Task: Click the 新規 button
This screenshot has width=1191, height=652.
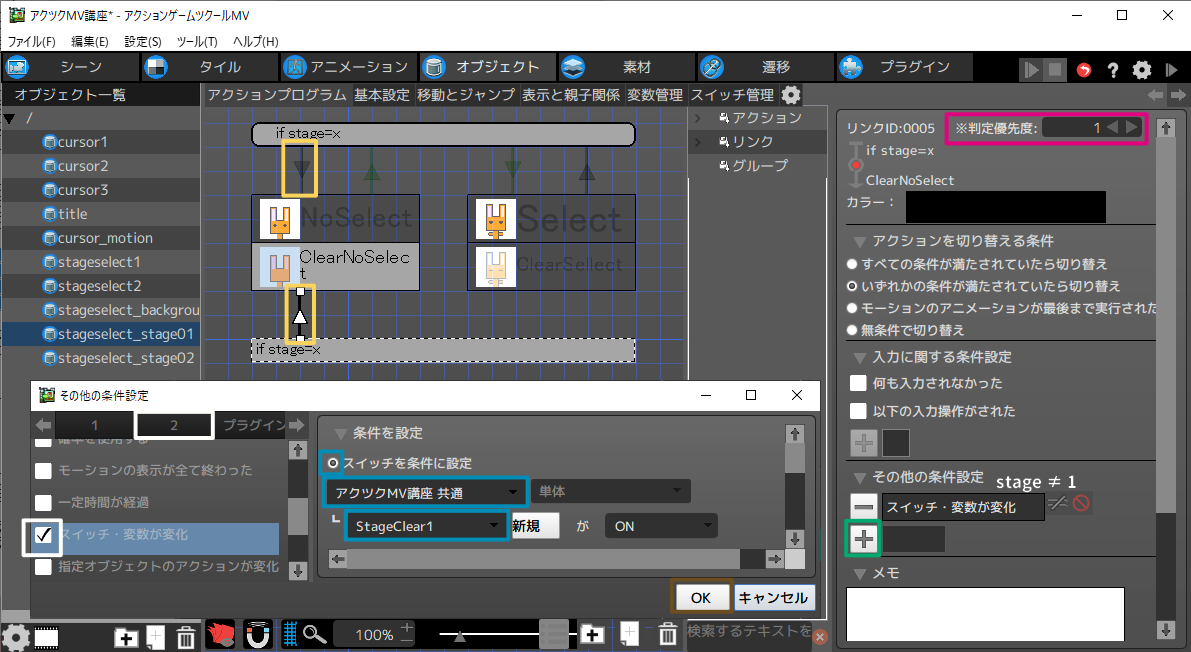Action: [x=535, y=526]
